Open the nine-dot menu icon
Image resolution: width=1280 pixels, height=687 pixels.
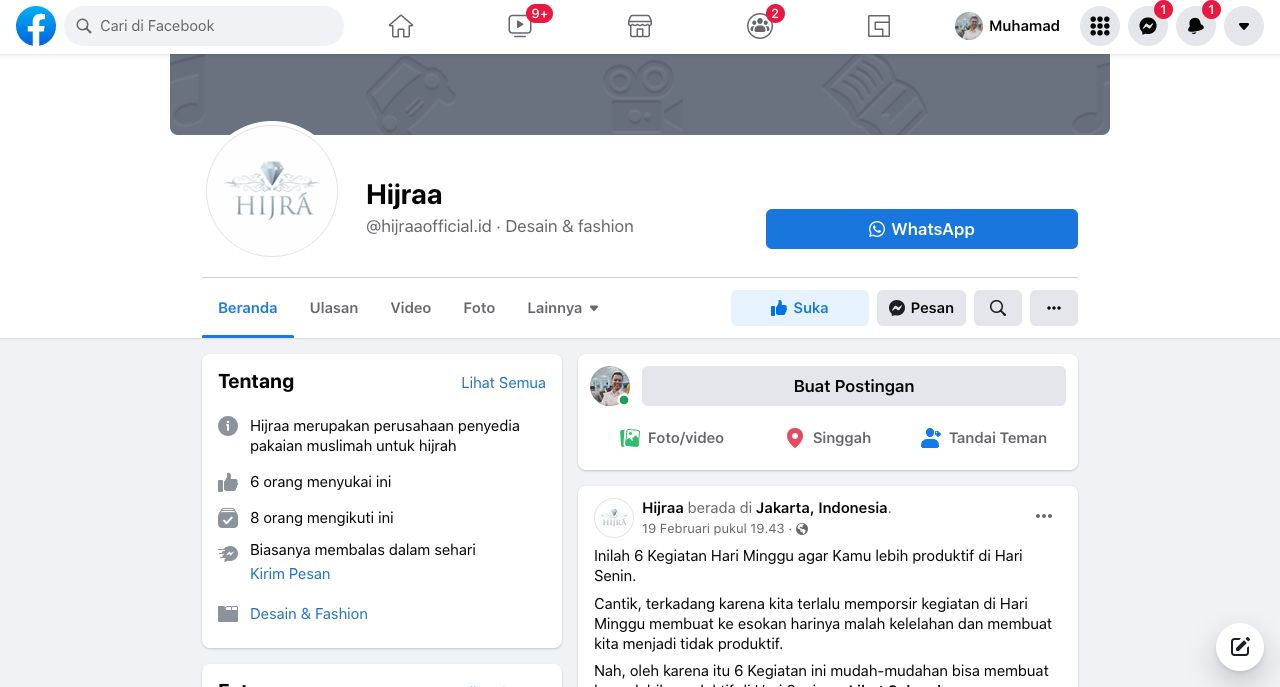[1100, 26]
